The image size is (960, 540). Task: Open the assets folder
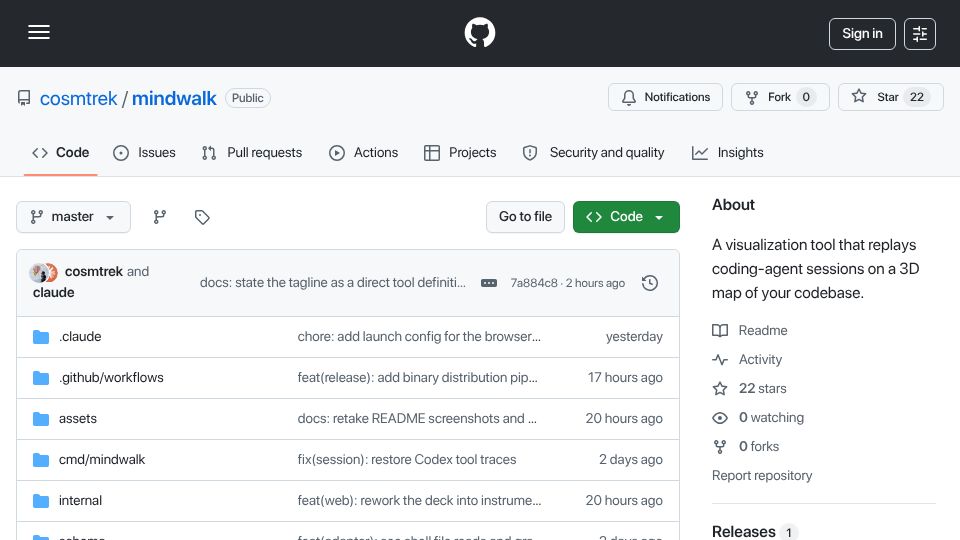click(78, 419)
